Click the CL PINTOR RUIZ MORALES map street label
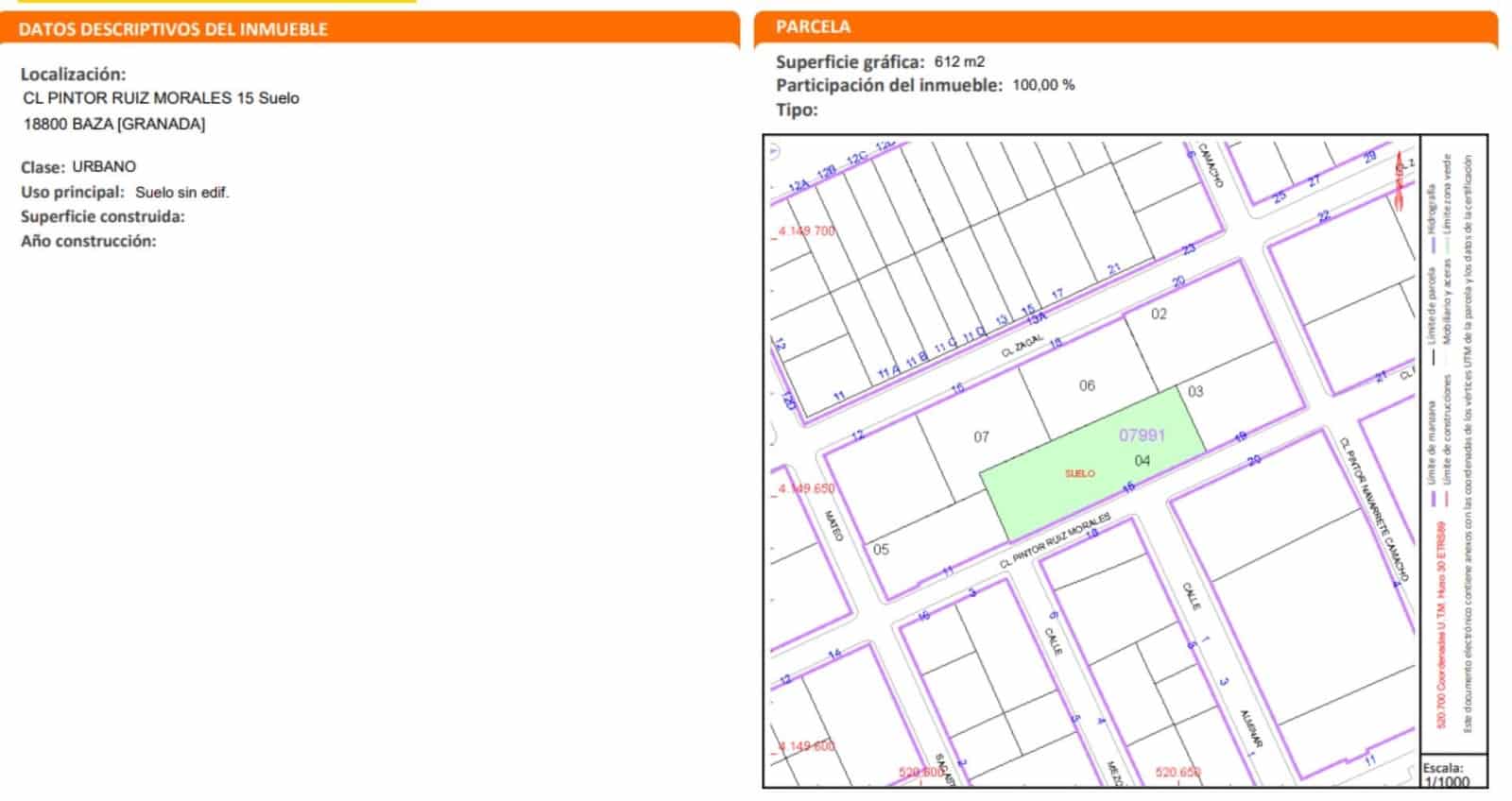Image resolution: width=1512 pixels, height=801 pixels. coord(1055,541)
